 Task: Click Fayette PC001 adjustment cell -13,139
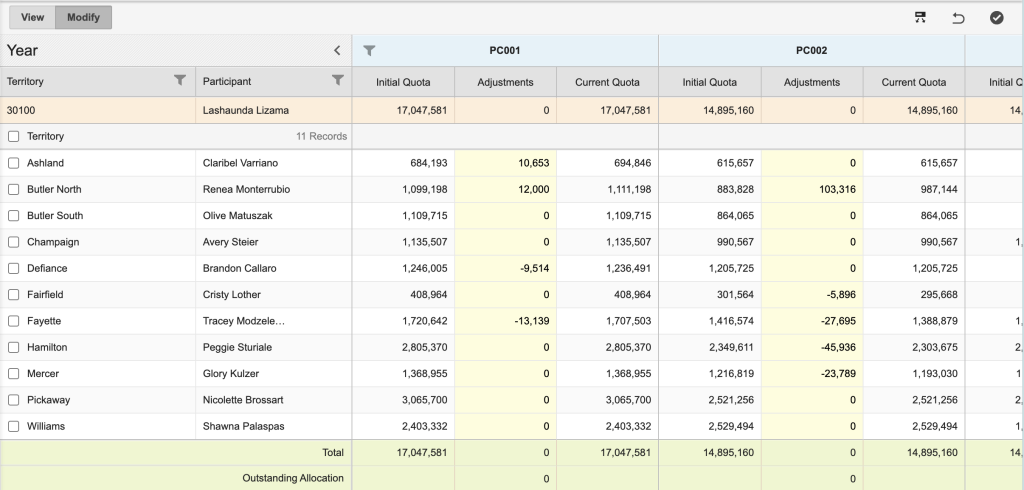(x=505, y=321)
